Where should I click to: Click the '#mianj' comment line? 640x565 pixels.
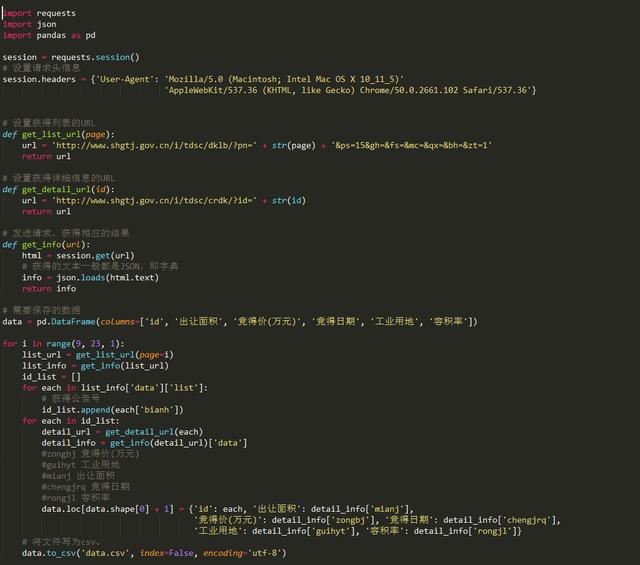point(78,476)
